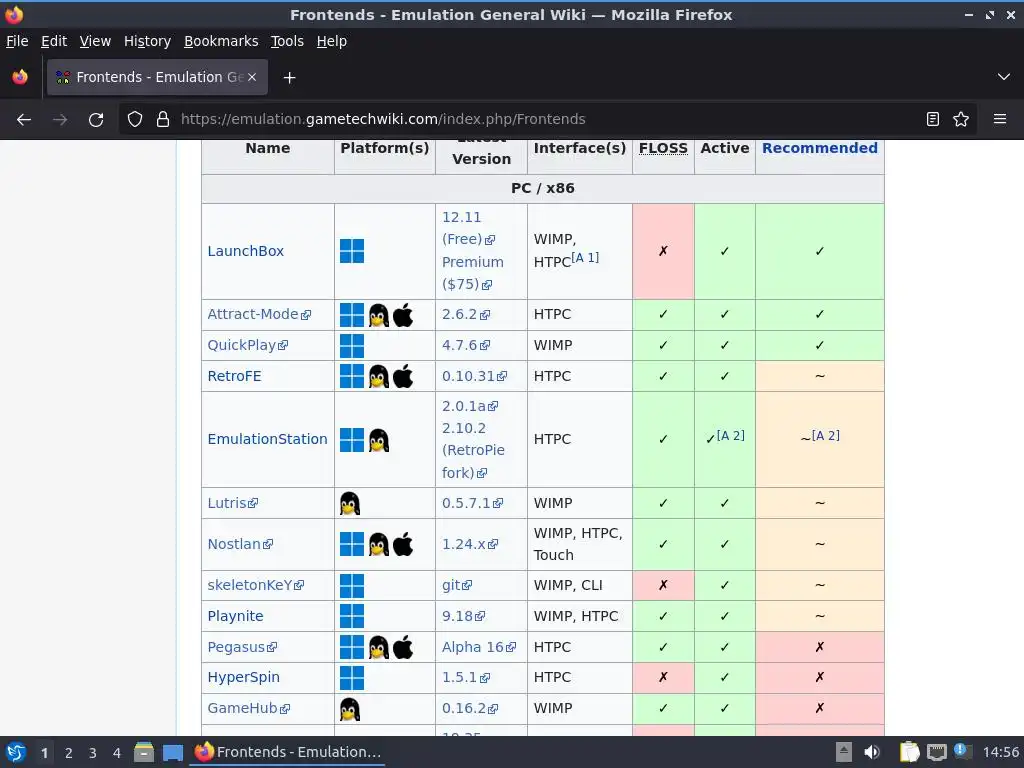Open Firefox hamburger application menu
The width and height of the screenshot is (1024, 768).
tap(1000, 120)
